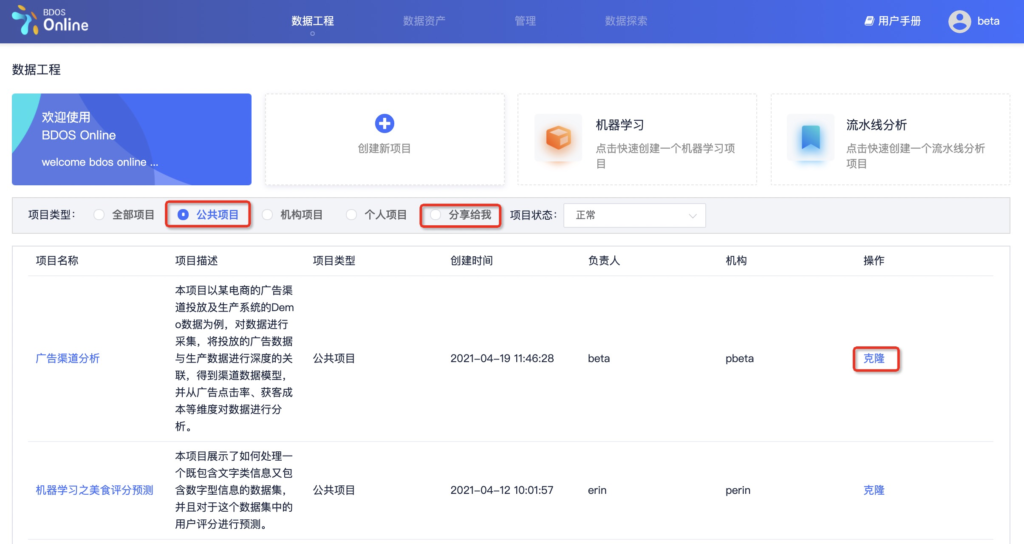Go to the 管理 menu
Viewport: 1024px width, 544px height.
pyautogui.click(x=525, y=21)
